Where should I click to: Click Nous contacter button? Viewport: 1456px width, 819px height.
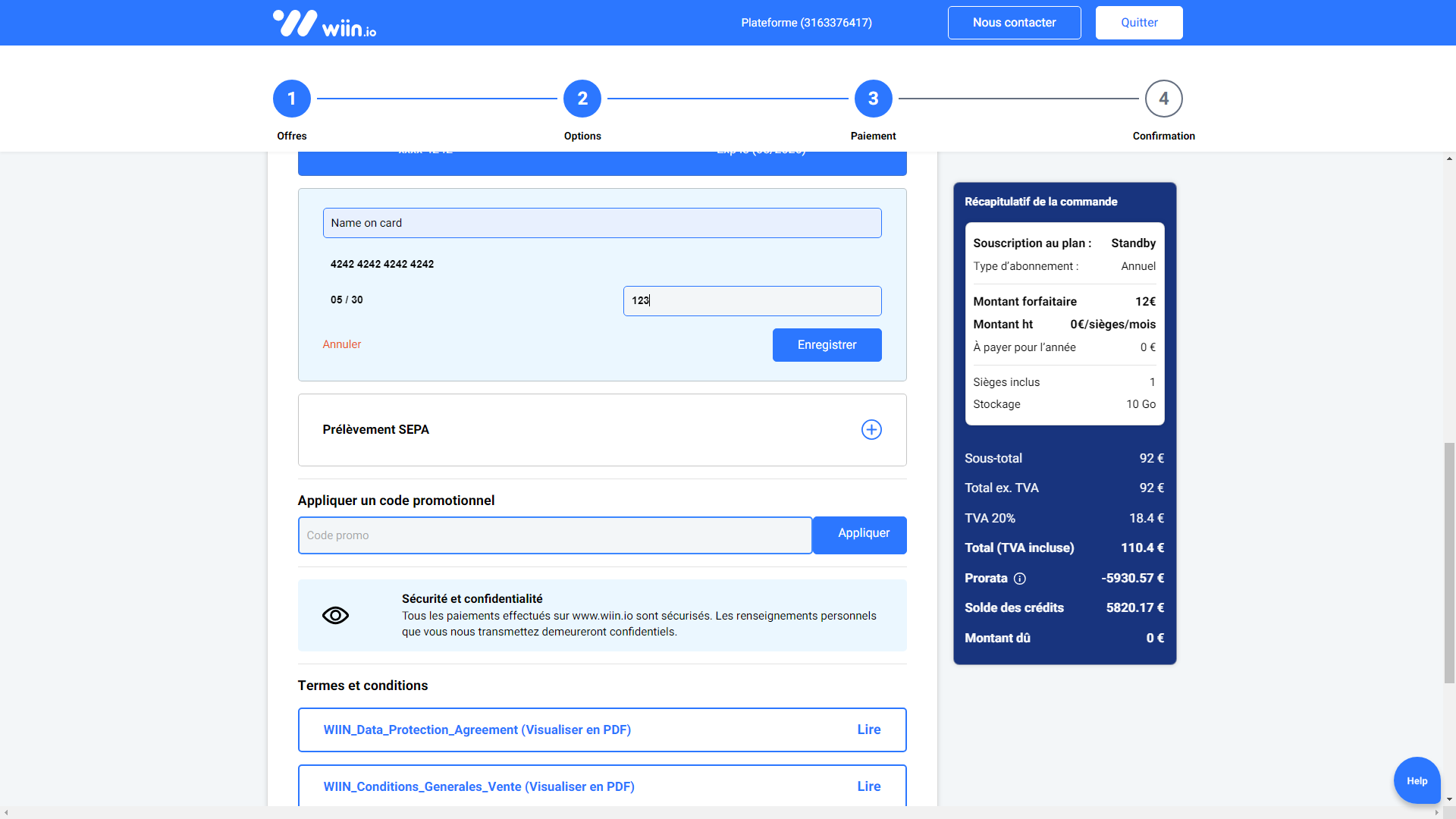[x=1014, y=23]
